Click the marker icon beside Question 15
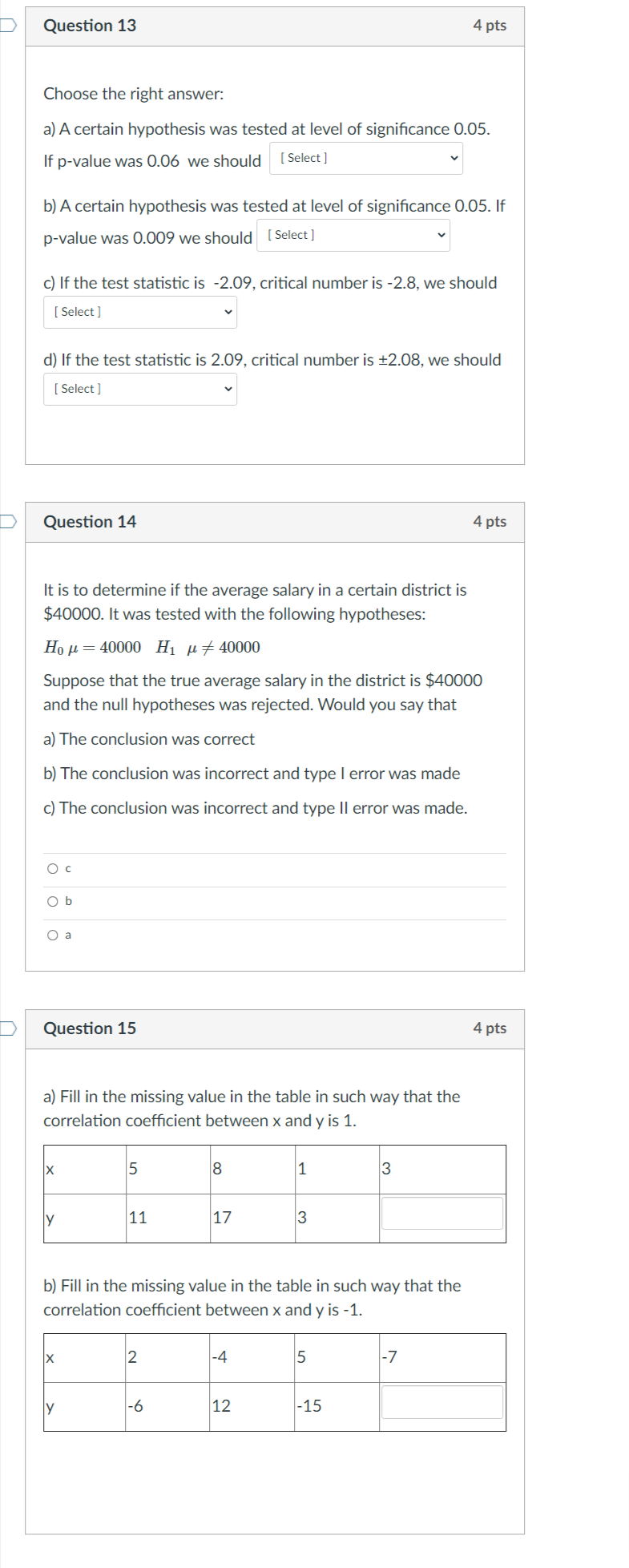The image size is (629, 1568). click(6, 1028)
